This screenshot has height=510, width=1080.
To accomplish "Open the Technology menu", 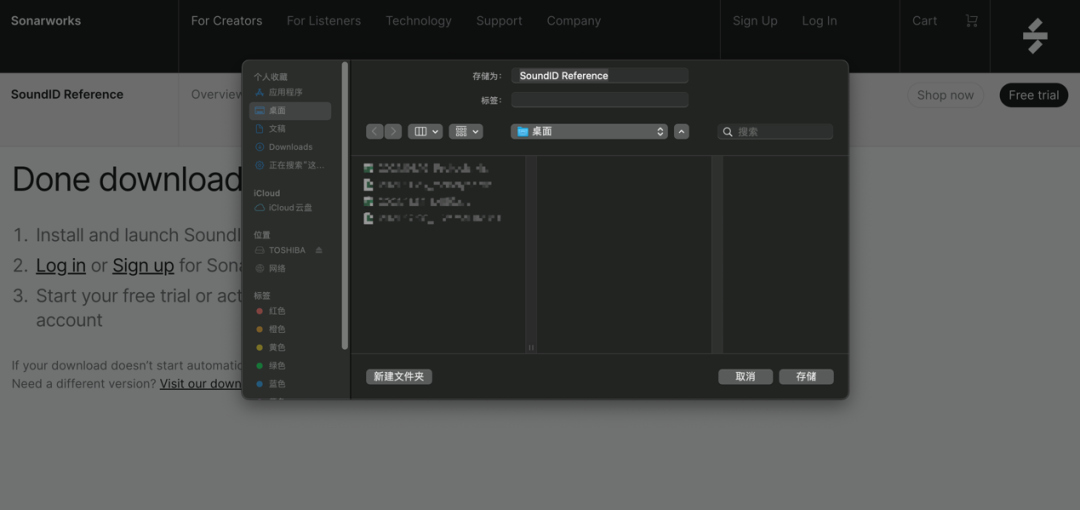I will click(418, 21).
